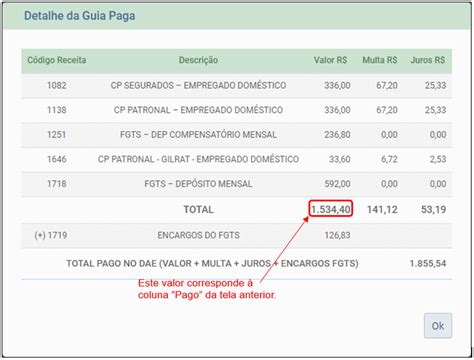Select code 1718 in Código Receita
The image size is (474, 360).
point(57,184)
